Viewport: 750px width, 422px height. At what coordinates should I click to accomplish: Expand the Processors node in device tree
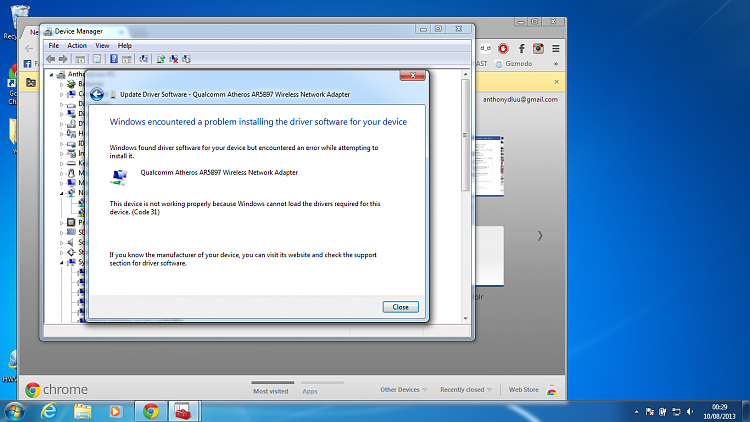(x=61, y=222)
